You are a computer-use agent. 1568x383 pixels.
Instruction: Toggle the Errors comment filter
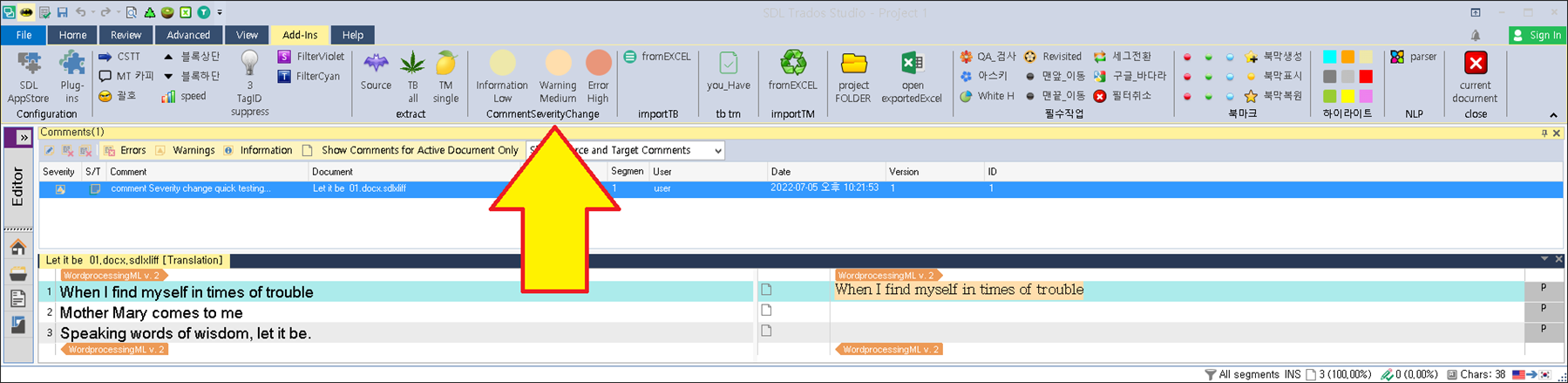[x=125, y=150]
